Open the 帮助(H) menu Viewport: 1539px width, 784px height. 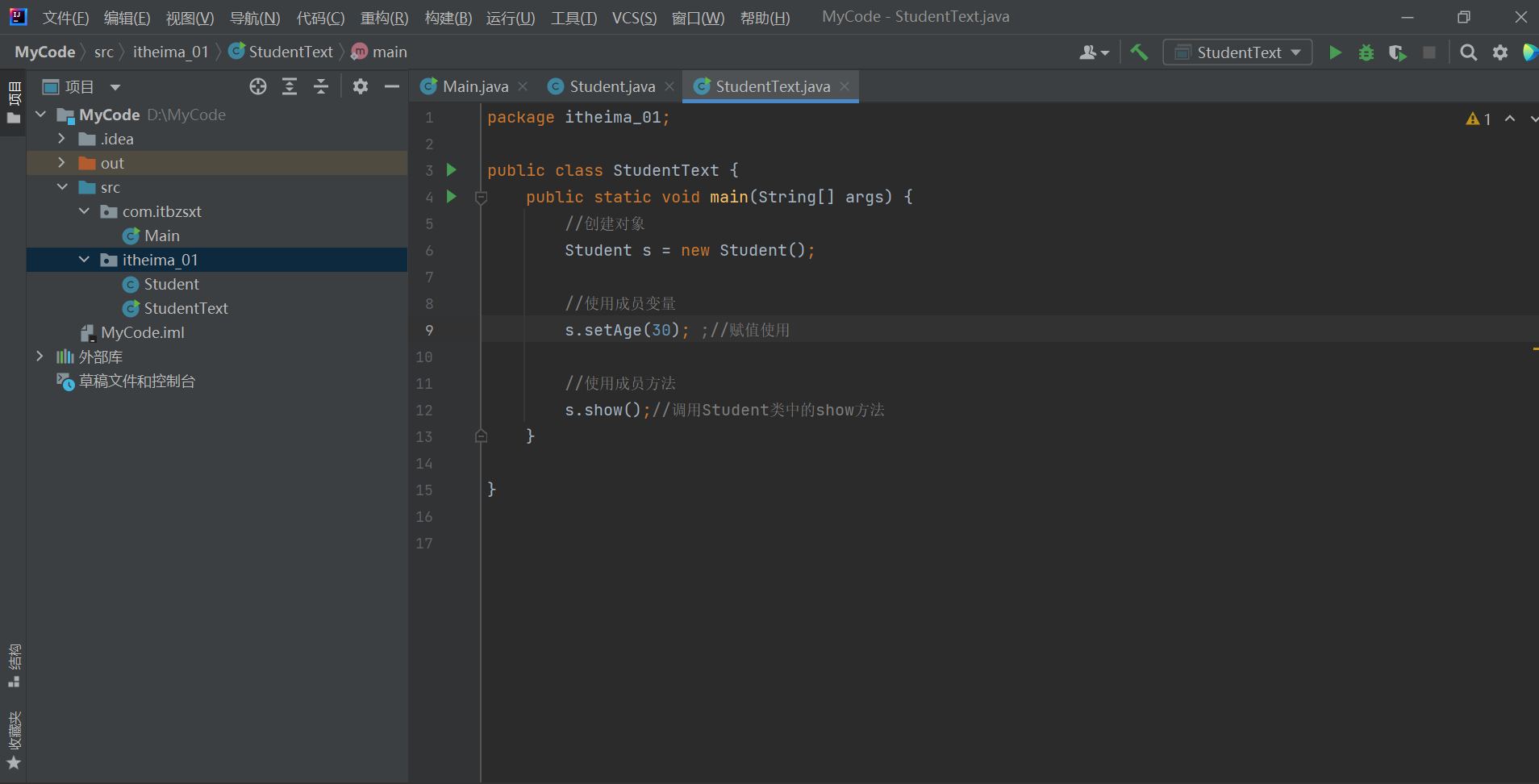coord(765,18)
